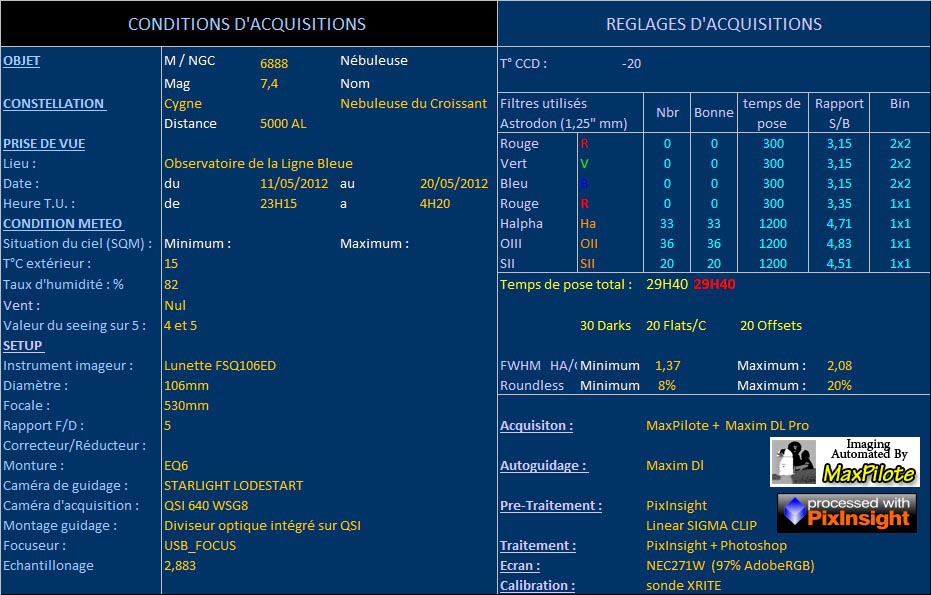Screen dimensions: 931x595
Task: Click the underlined OBJET heading
Action: 22,61
